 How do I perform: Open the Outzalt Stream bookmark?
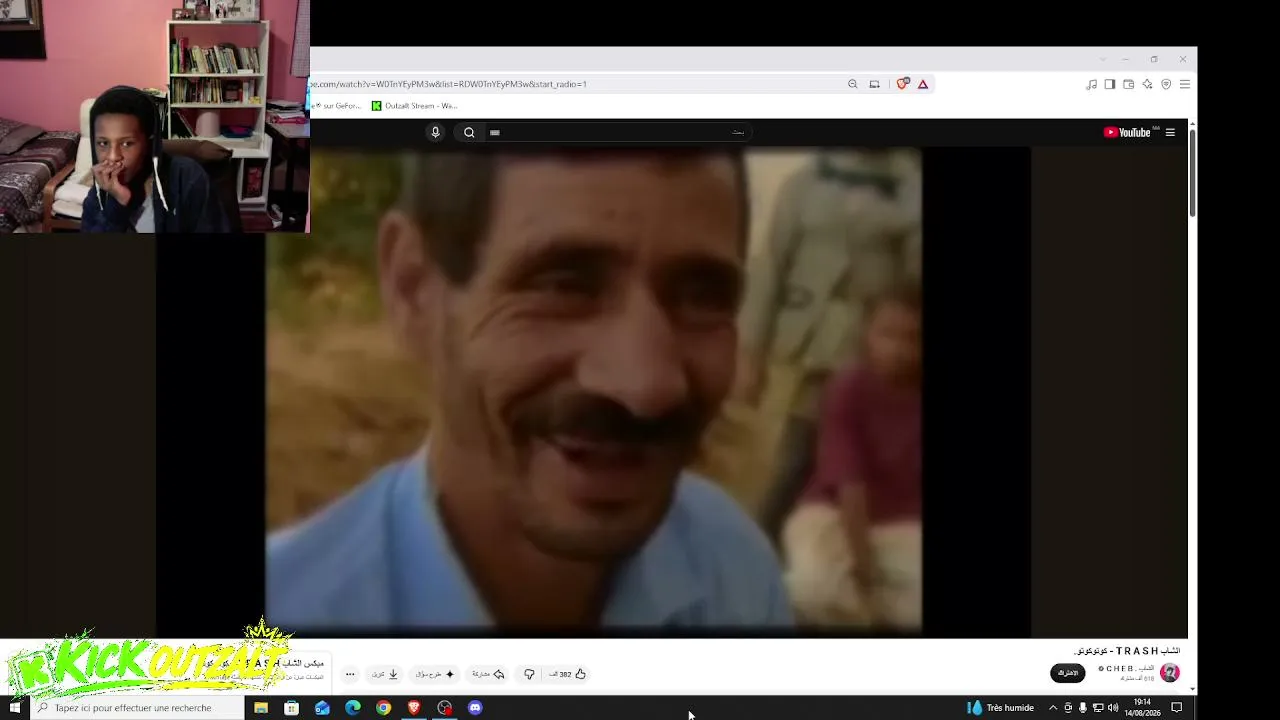(414, 105)
